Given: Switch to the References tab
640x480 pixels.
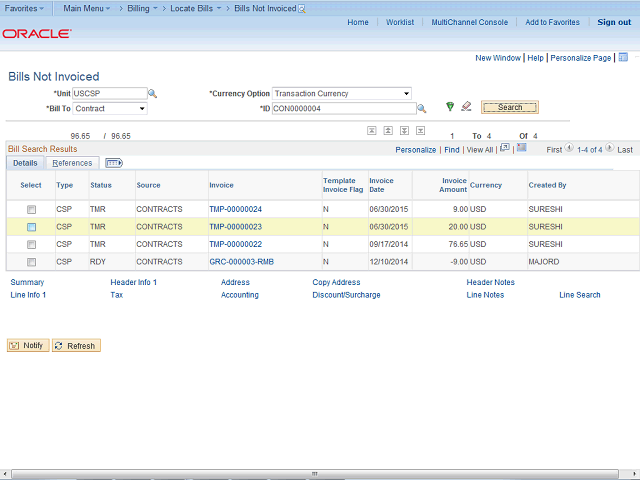Looking at the screenshot, I should 72,163.
